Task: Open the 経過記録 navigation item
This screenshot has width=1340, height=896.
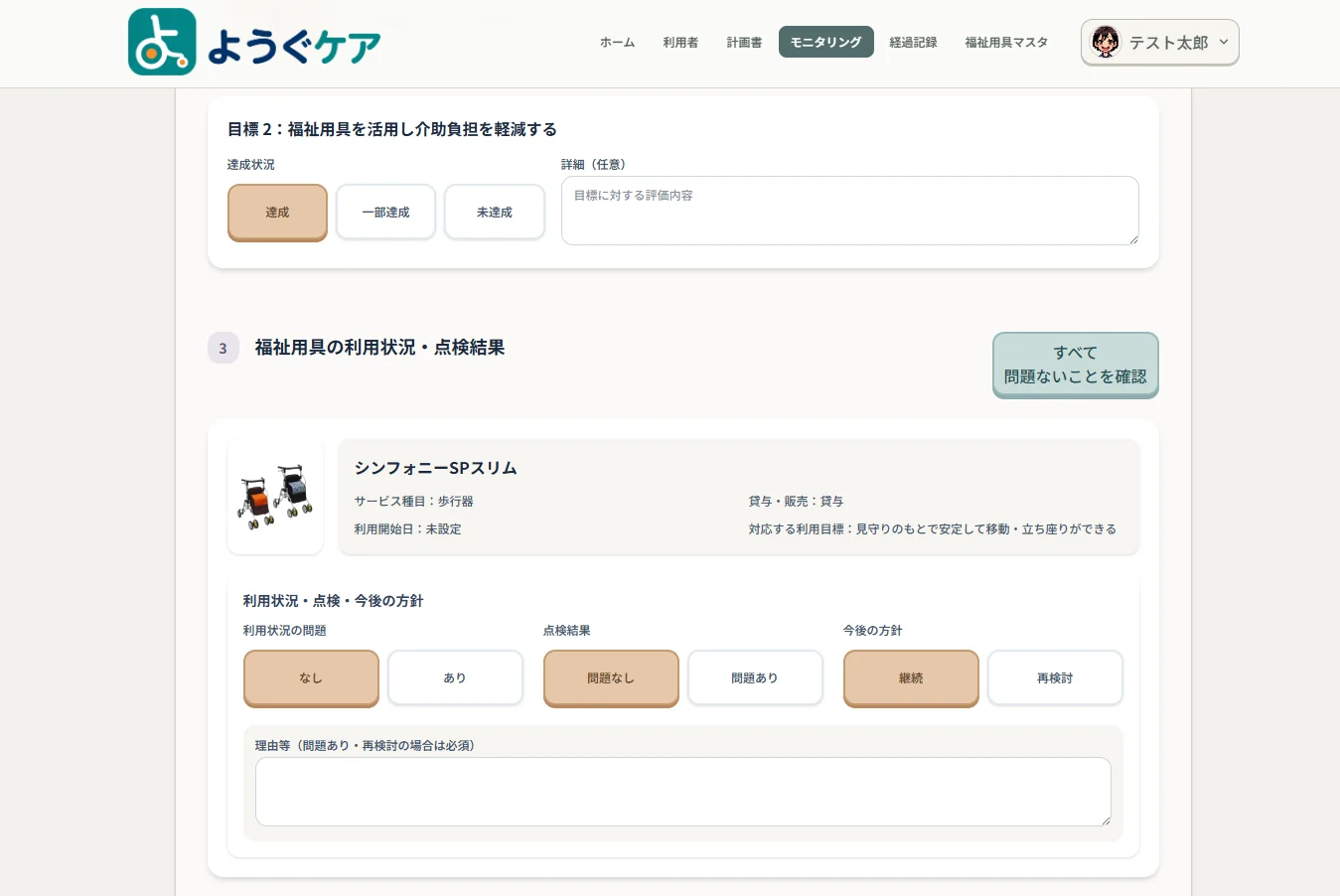Action: (913, 42)
